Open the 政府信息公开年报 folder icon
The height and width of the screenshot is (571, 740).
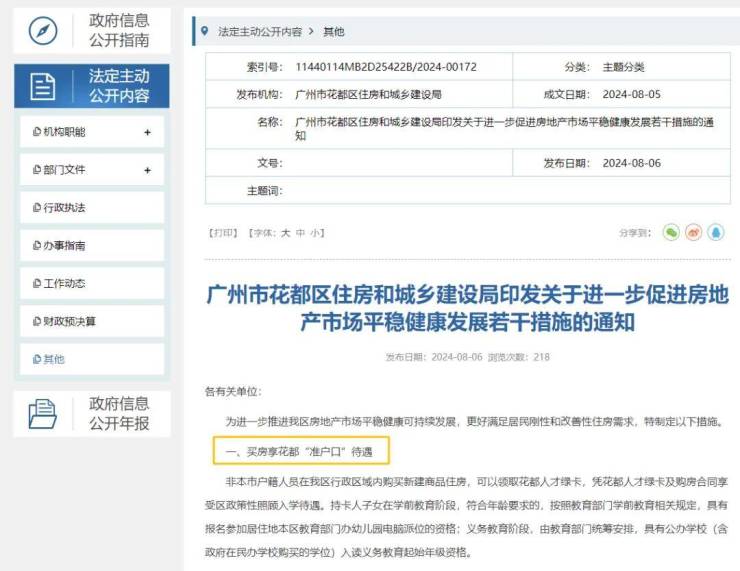click(x=43, y=414)
